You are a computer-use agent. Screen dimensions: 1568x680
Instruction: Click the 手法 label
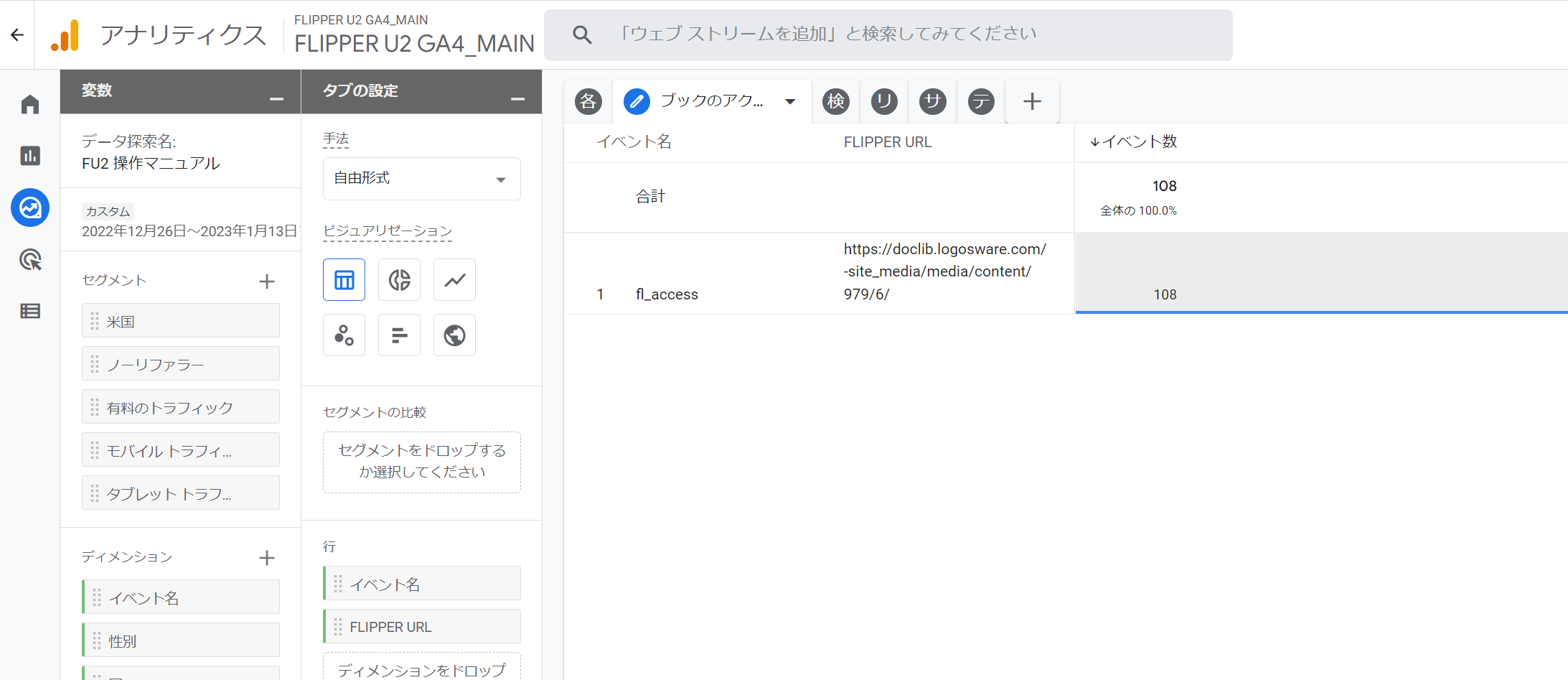coord(336,139)
